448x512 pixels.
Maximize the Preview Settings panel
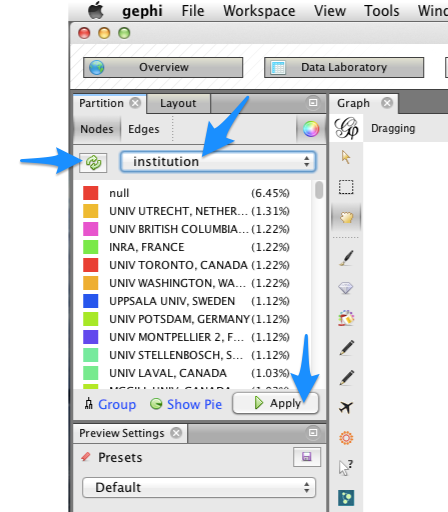pos(313,433)
